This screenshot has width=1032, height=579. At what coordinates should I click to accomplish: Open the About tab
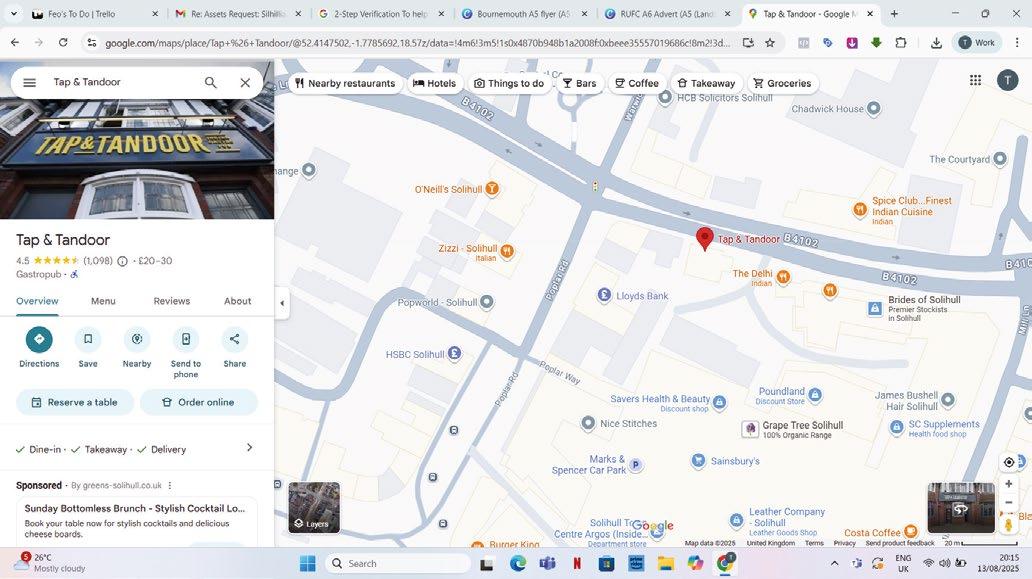pyautogui.click(x=238, y=301)
